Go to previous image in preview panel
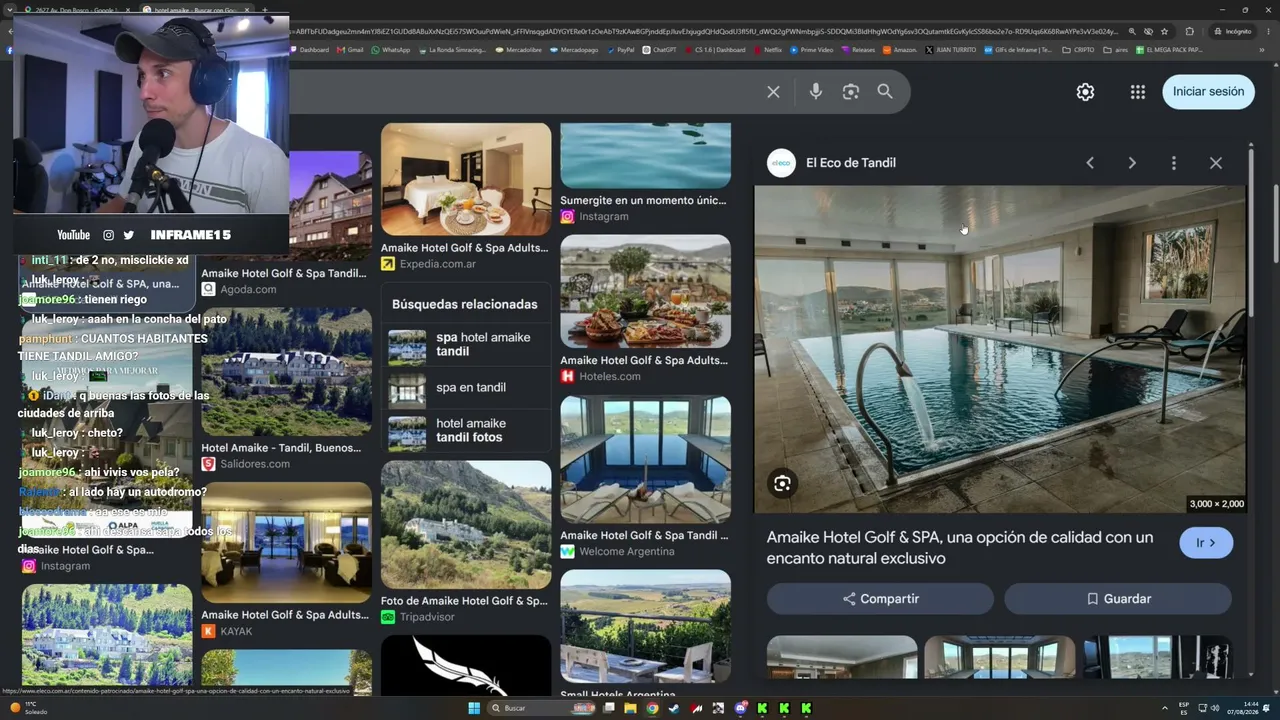The image size is (1280, 720). point(1090,163)
